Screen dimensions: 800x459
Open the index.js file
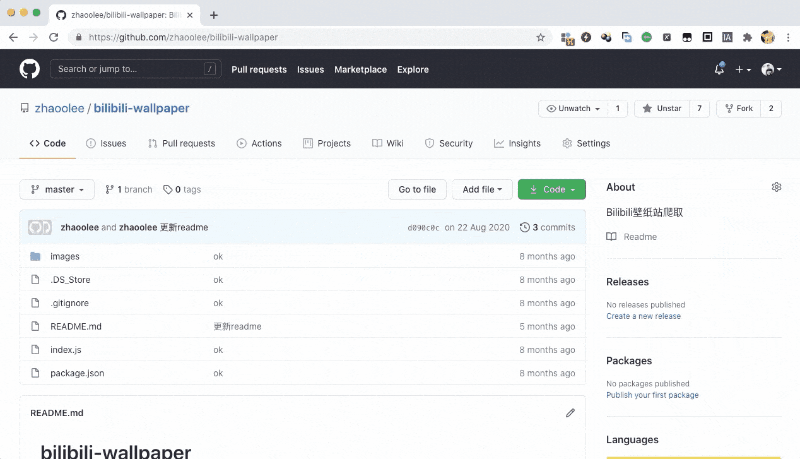pos(65,350)
